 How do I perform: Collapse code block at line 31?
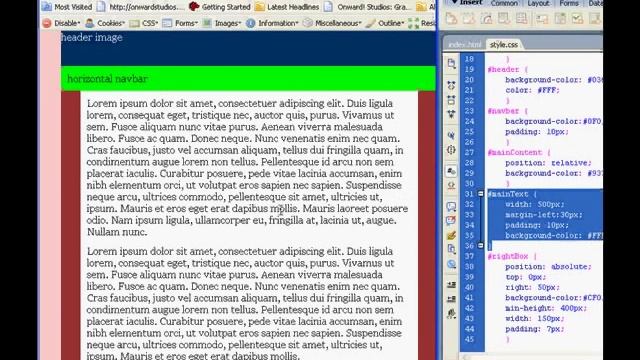click(481, 194)
